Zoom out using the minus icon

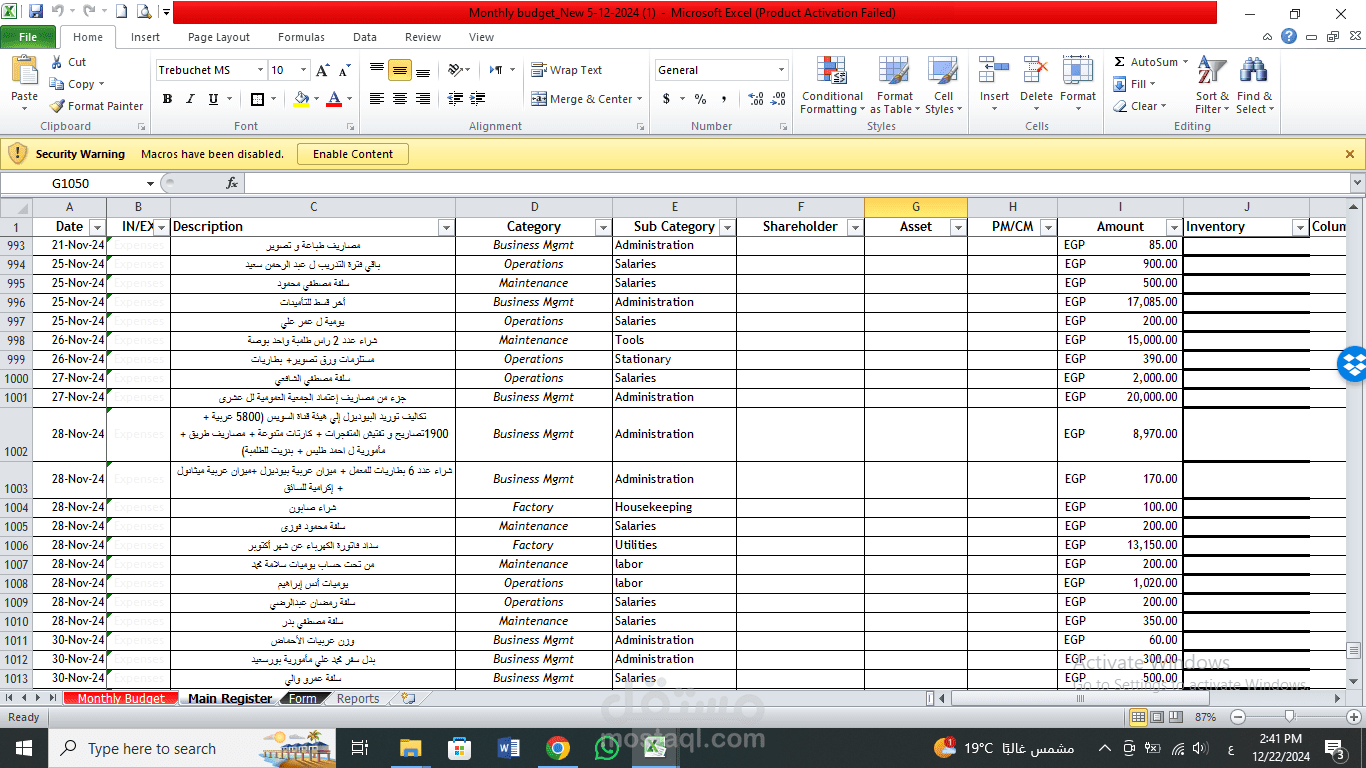tap(1238, 717)
